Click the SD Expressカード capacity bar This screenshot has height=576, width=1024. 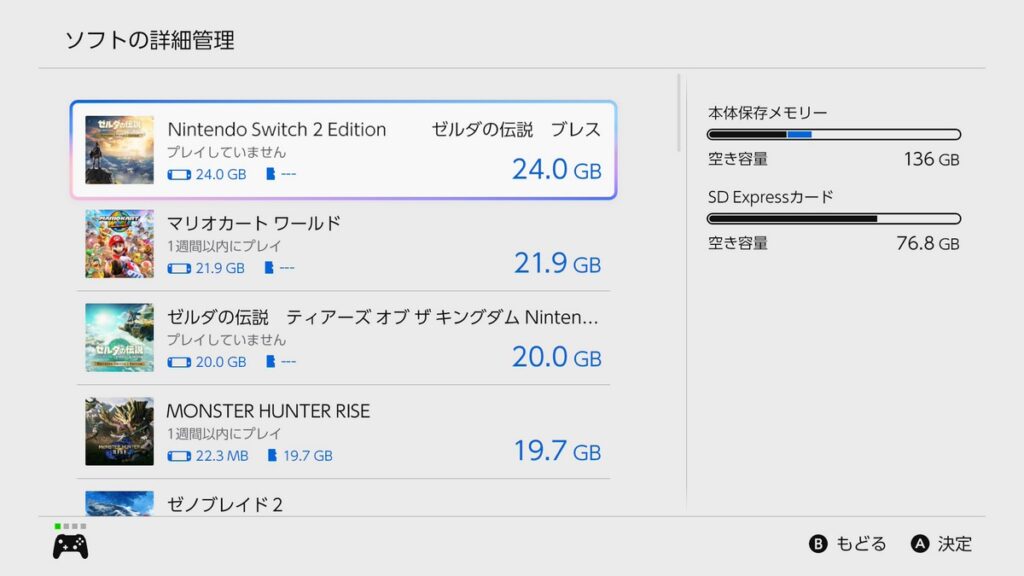tap(834, 219)
